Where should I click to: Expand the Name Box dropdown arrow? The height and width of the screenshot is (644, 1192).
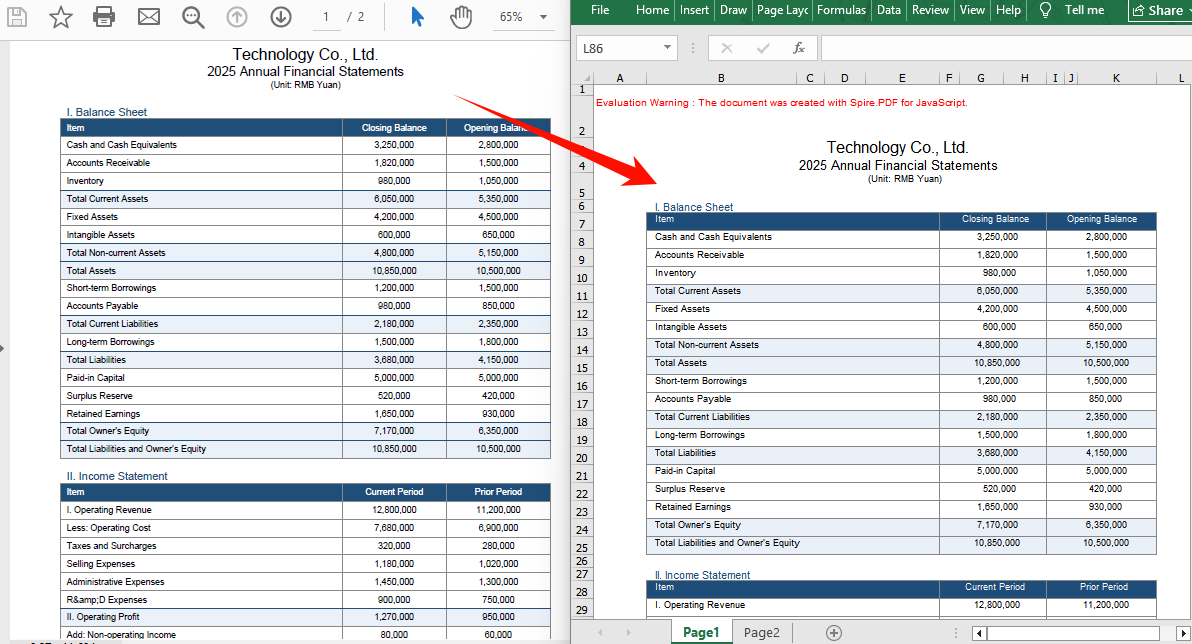(667, 48)
